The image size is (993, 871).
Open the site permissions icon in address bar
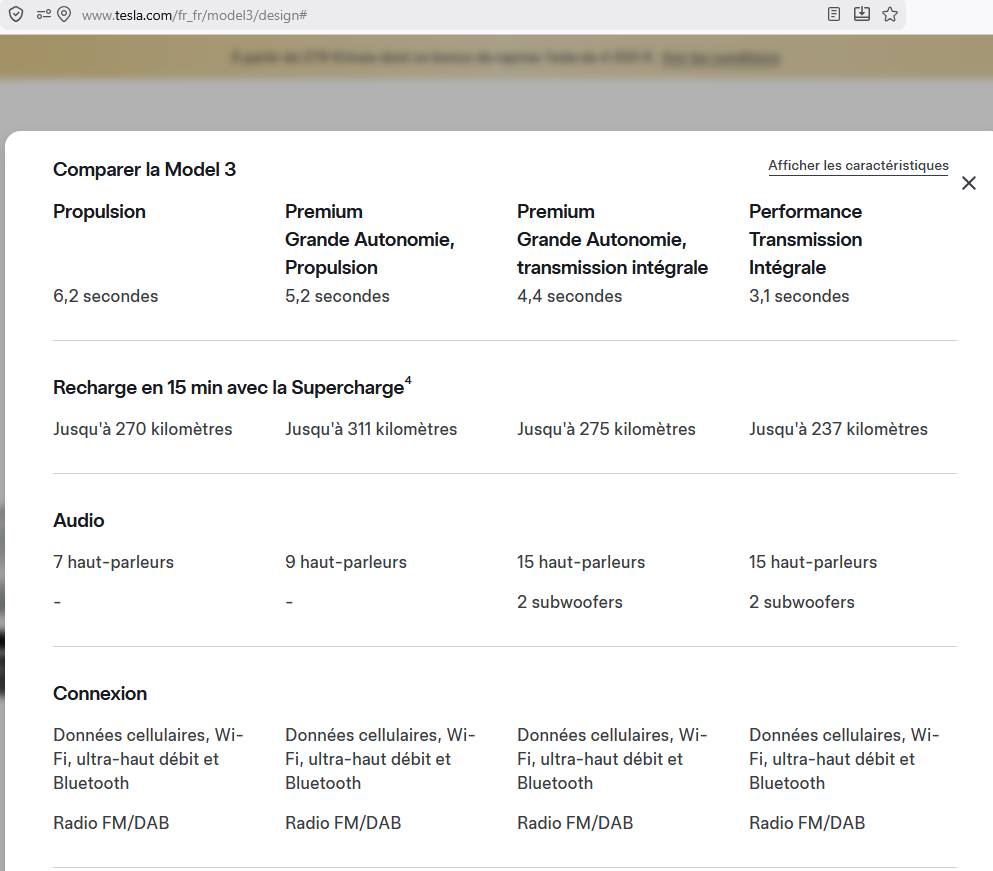pyautogui.click(x=44, y=14)
